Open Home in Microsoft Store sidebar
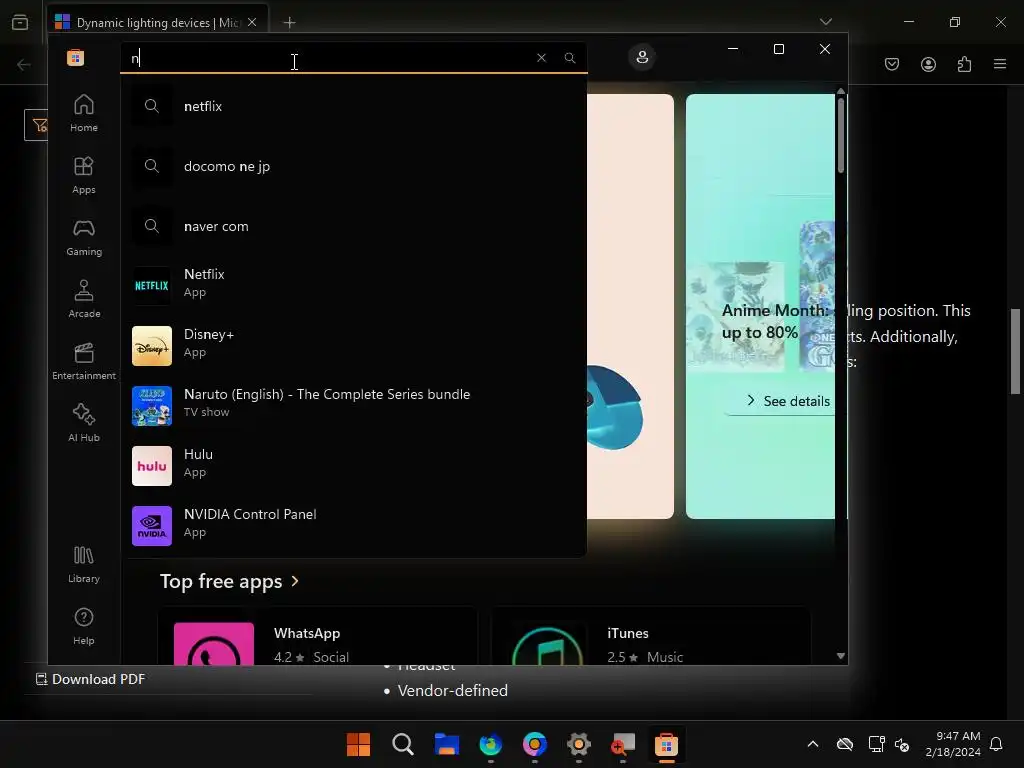 (x=84, y=114)
